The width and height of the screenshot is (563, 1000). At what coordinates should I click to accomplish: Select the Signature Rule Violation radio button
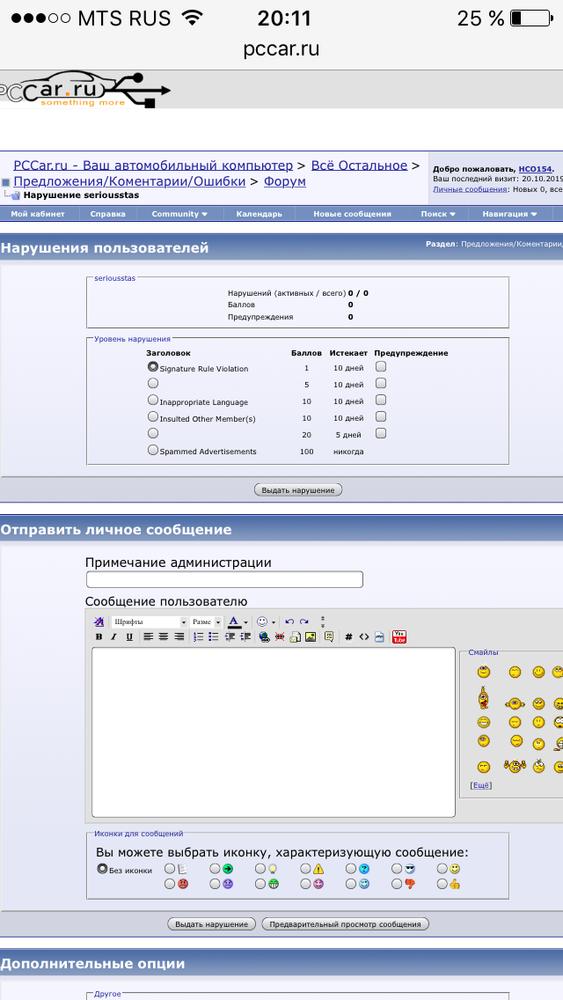point(152,367)
